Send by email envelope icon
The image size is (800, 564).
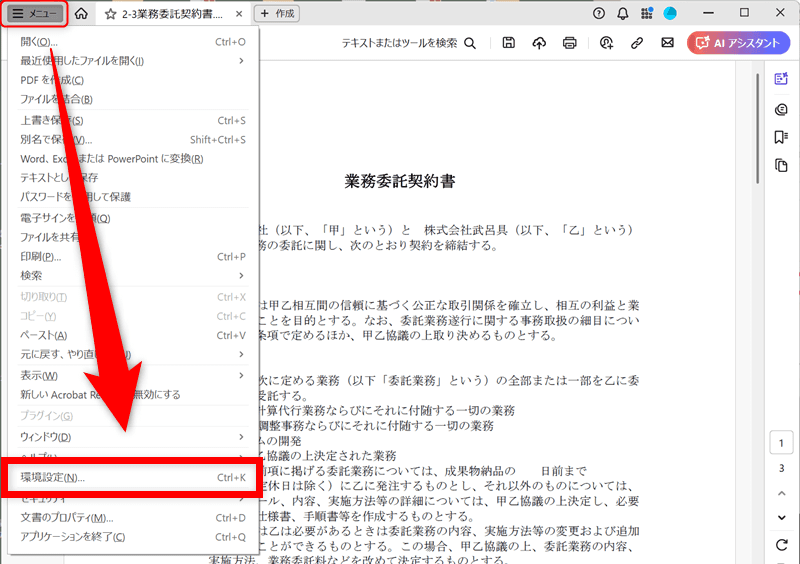pos(667,43)
